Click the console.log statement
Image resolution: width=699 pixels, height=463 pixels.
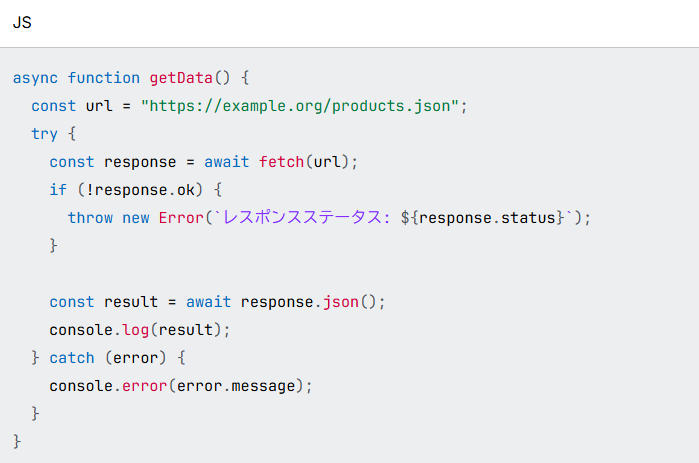coord(140,330)
